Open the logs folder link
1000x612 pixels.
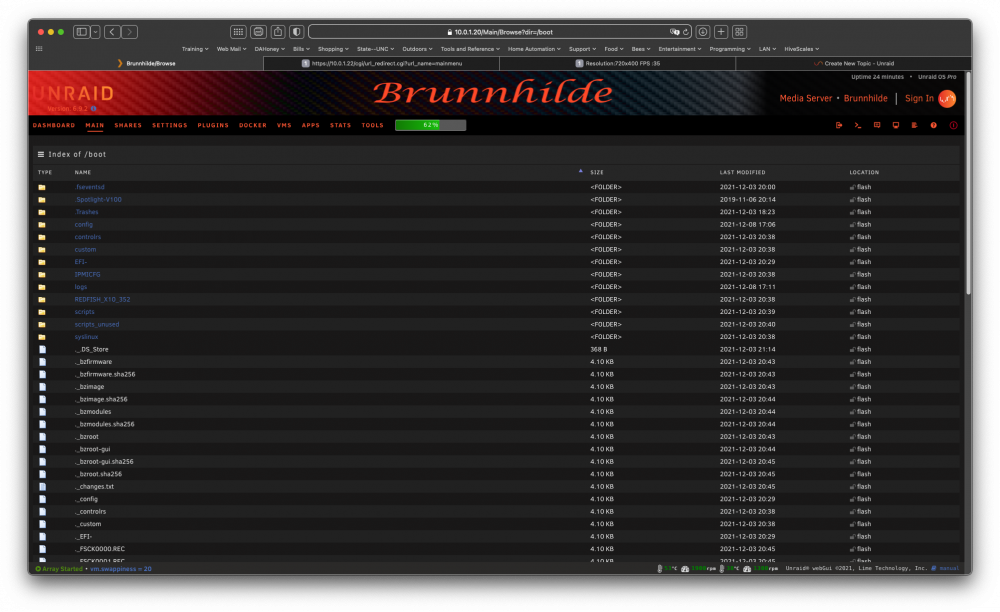[x=80, y=287]
